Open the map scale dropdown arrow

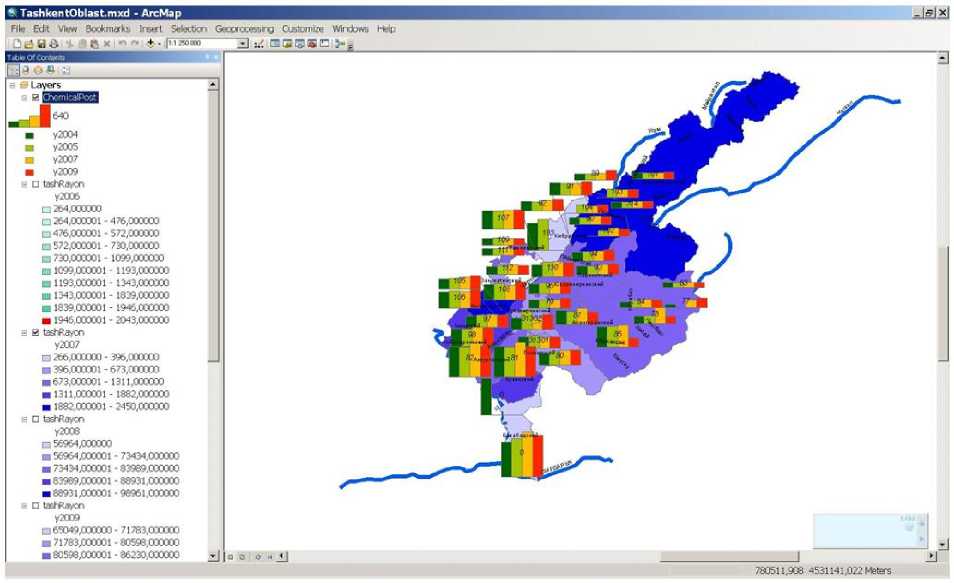click(243, 44)
